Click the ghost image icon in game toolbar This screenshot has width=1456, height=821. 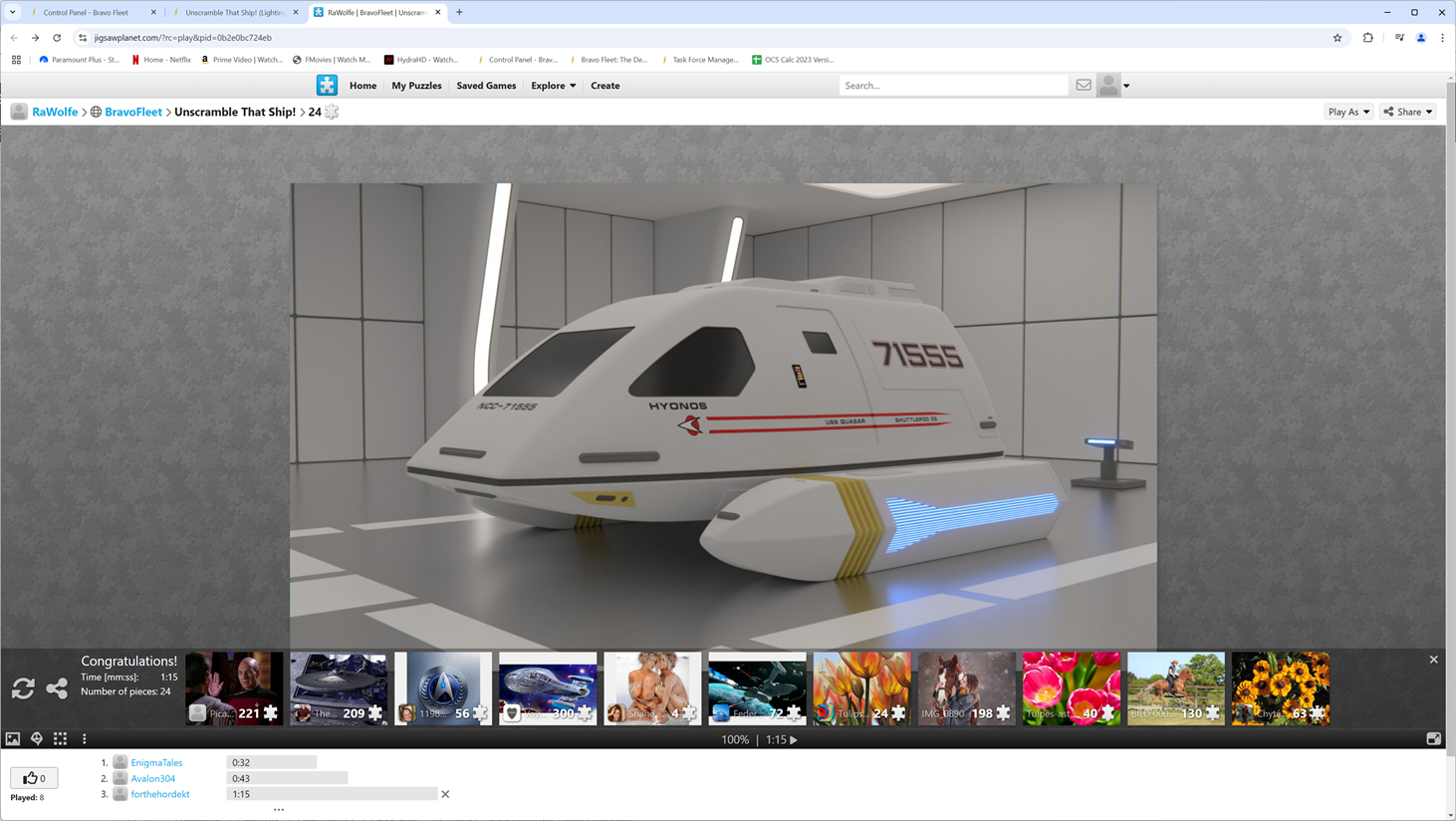click(37, 739)
